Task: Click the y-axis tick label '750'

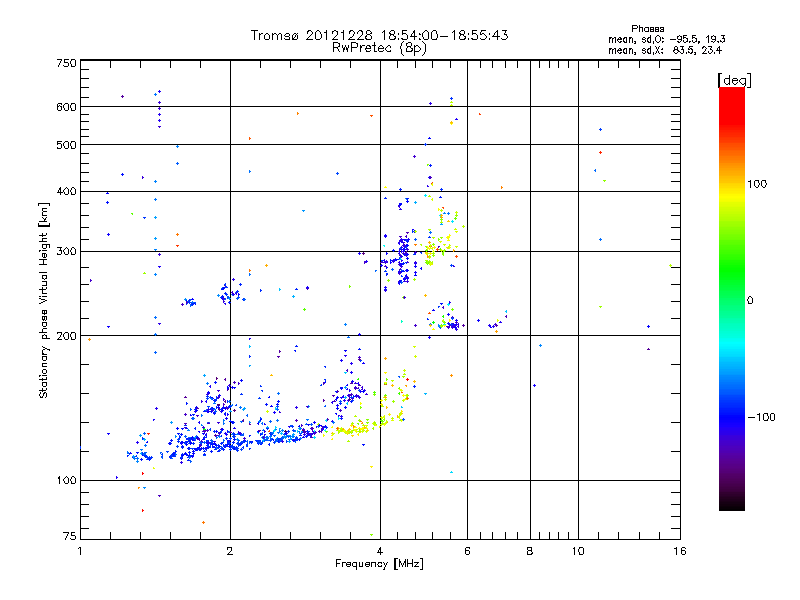Action: pos(66,63)
